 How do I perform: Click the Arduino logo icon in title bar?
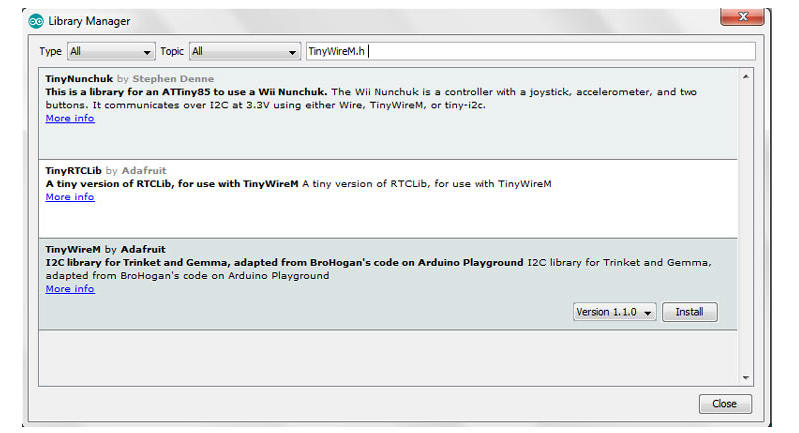pos(36,21)
